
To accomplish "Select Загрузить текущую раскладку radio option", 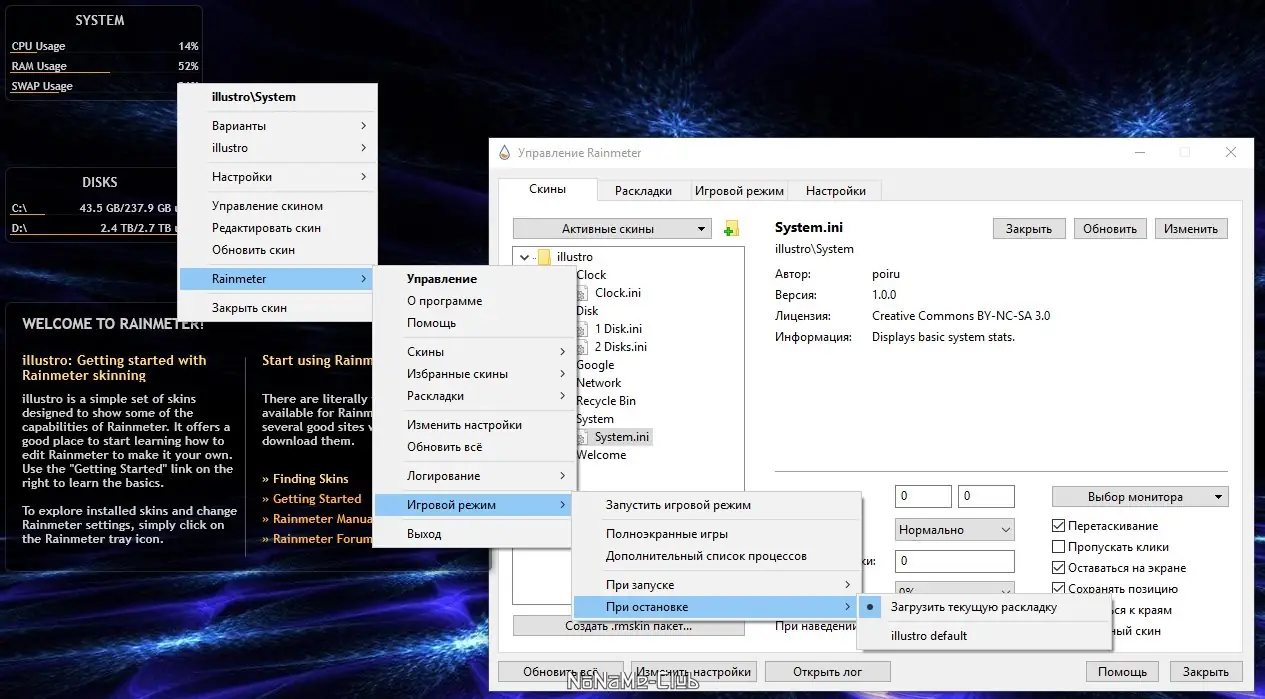I will tap(984, 607).
